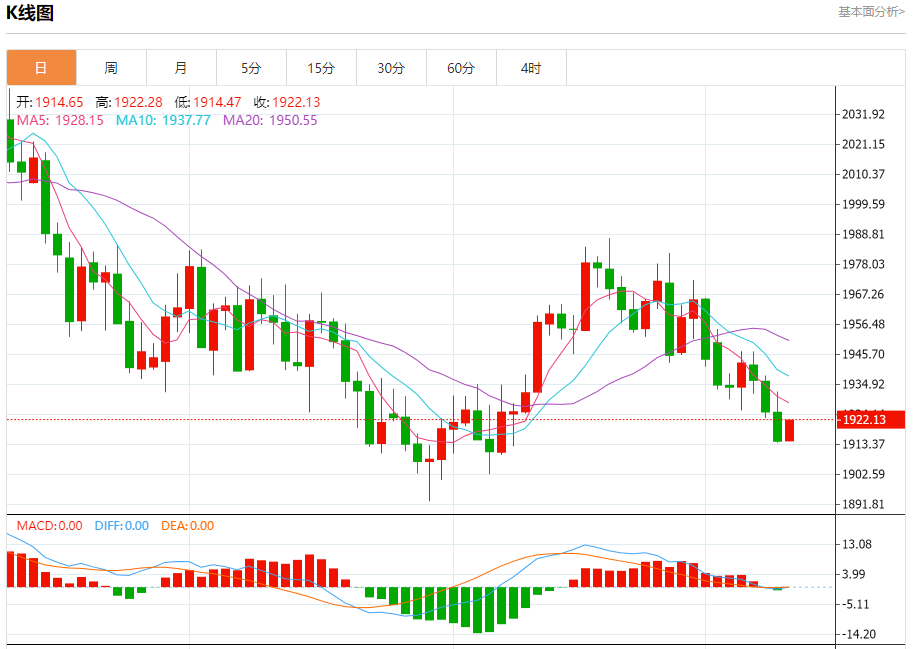914x649 pixels.
Task: Click the 2031.92 price axis label
Action: click(x=863, y=114)
